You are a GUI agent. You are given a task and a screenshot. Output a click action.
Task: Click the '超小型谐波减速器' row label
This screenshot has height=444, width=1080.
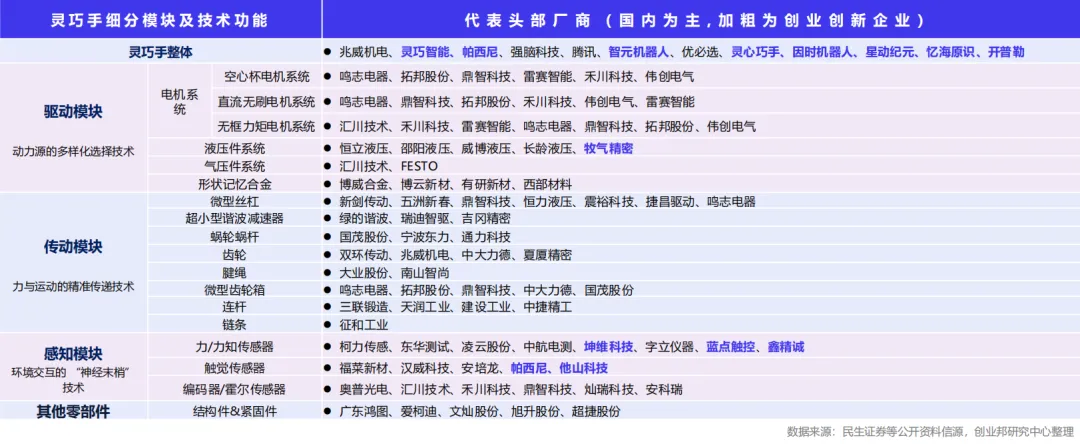(234, 219)
